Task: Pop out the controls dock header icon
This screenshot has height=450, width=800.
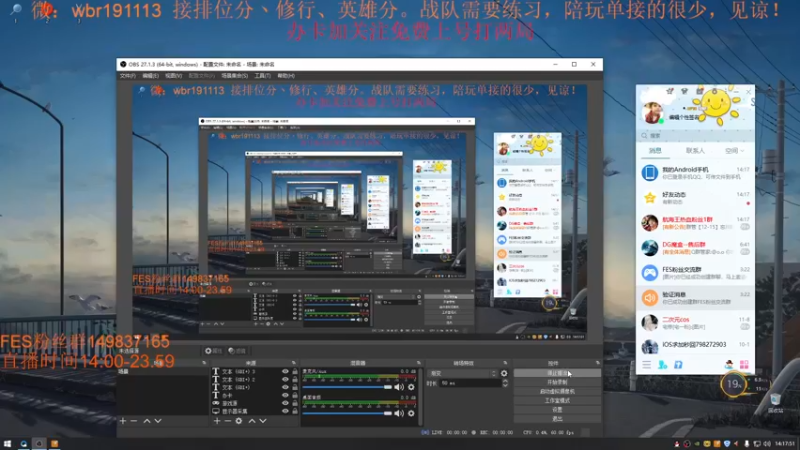Action: tap(597, 363)
